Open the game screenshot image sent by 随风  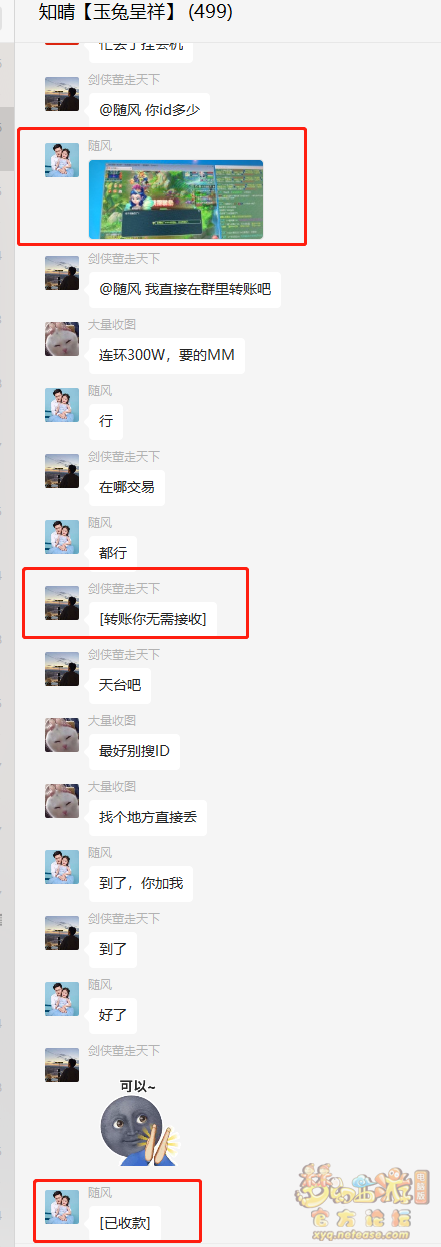[x=176, y=199]
